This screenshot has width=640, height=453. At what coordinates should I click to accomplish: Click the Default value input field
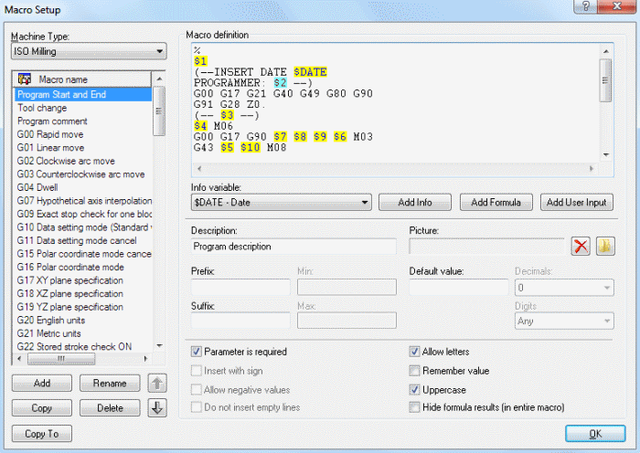click(x=459, y=287)
